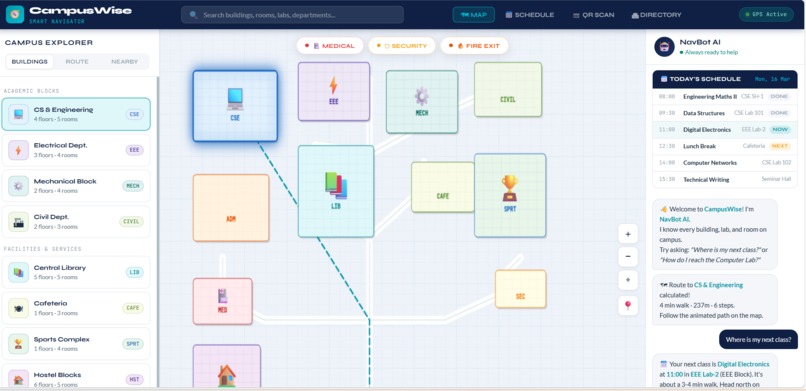806x391 pixels.
Task: Click the SEC building on map
Action: pos(520,289)
